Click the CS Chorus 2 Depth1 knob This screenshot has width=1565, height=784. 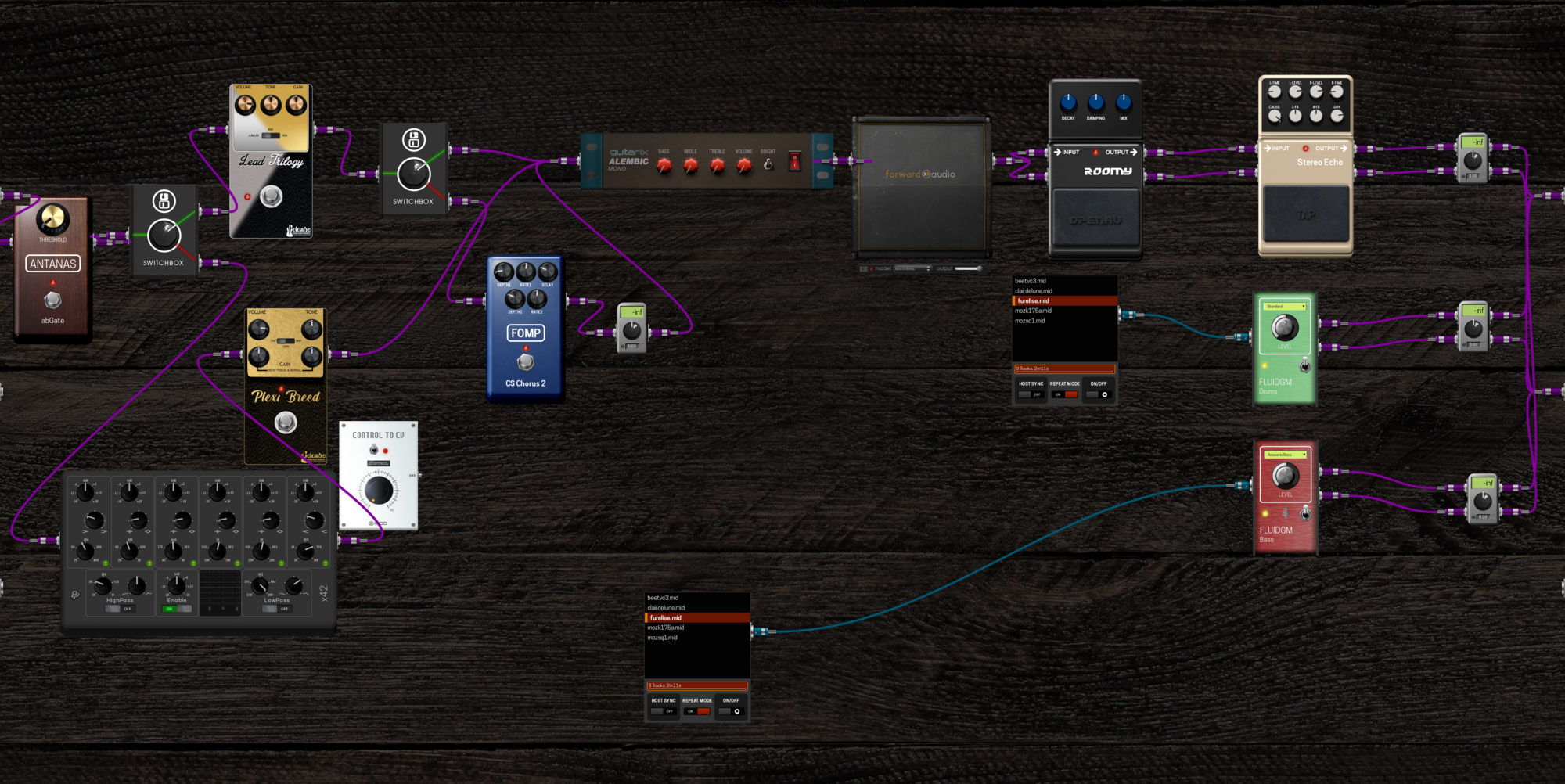tap(504, 272)
